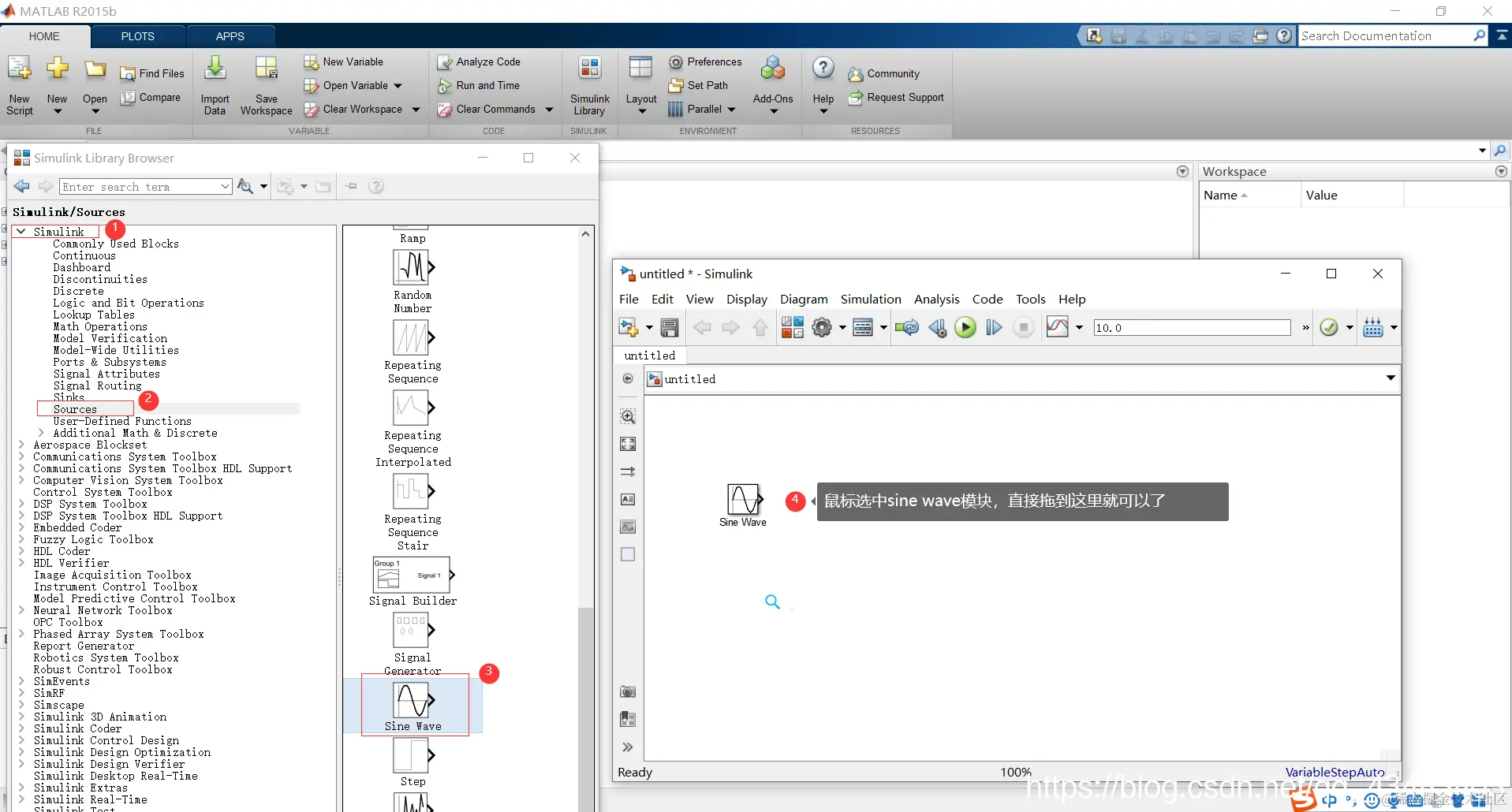Click the Library Browser search field

coord(146,187)
